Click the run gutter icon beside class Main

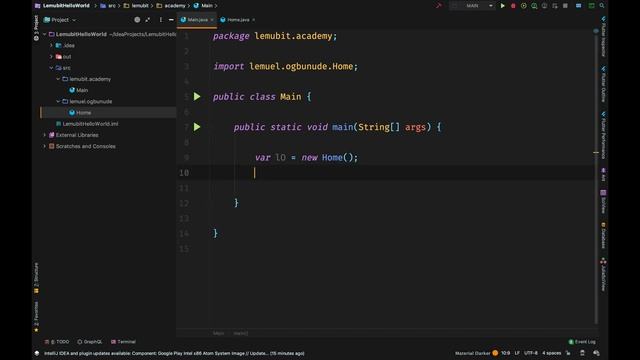tap(197, 97)
